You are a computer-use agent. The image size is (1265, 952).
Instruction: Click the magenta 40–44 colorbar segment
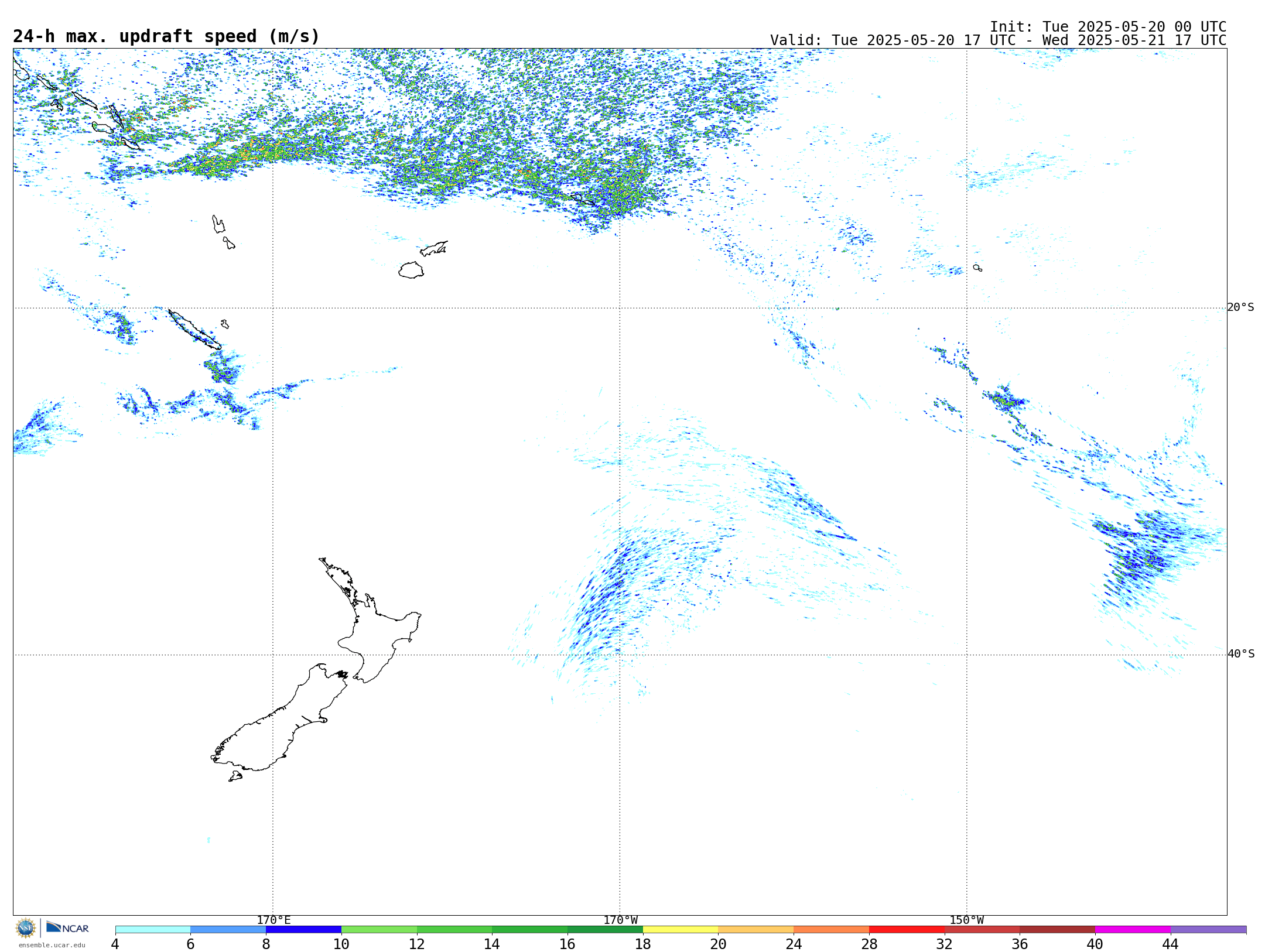tap(1133, 930)
